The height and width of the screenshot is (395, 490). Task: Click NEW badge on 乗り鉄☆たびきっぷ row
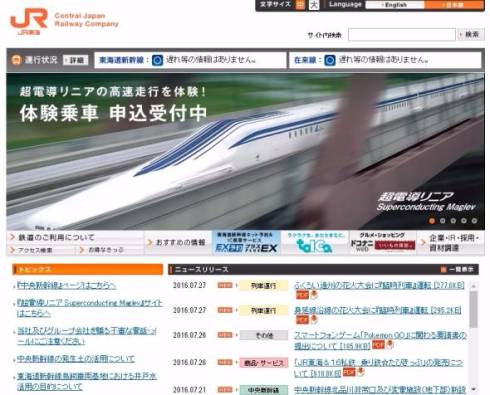(x=225, y=362)
